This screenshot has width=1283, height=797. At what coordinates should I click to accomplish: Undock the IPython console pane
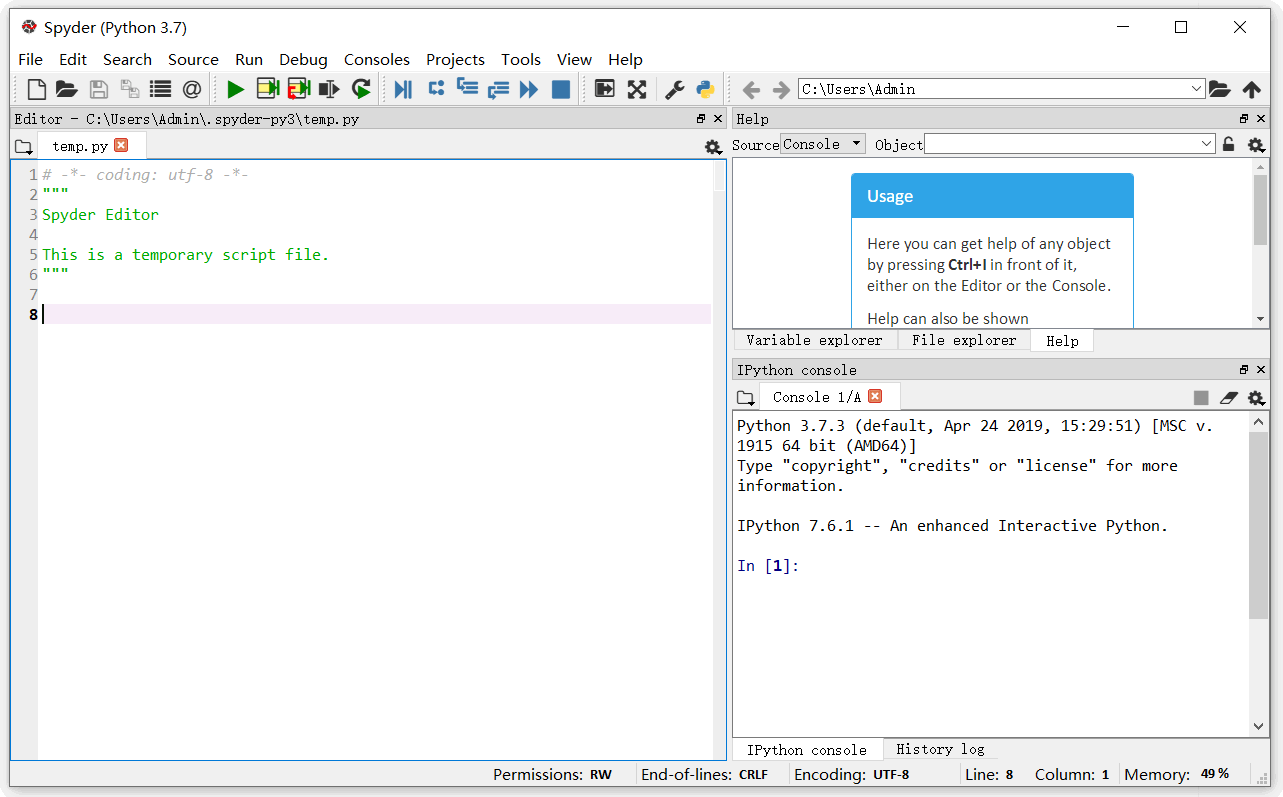pos(1244,369)
